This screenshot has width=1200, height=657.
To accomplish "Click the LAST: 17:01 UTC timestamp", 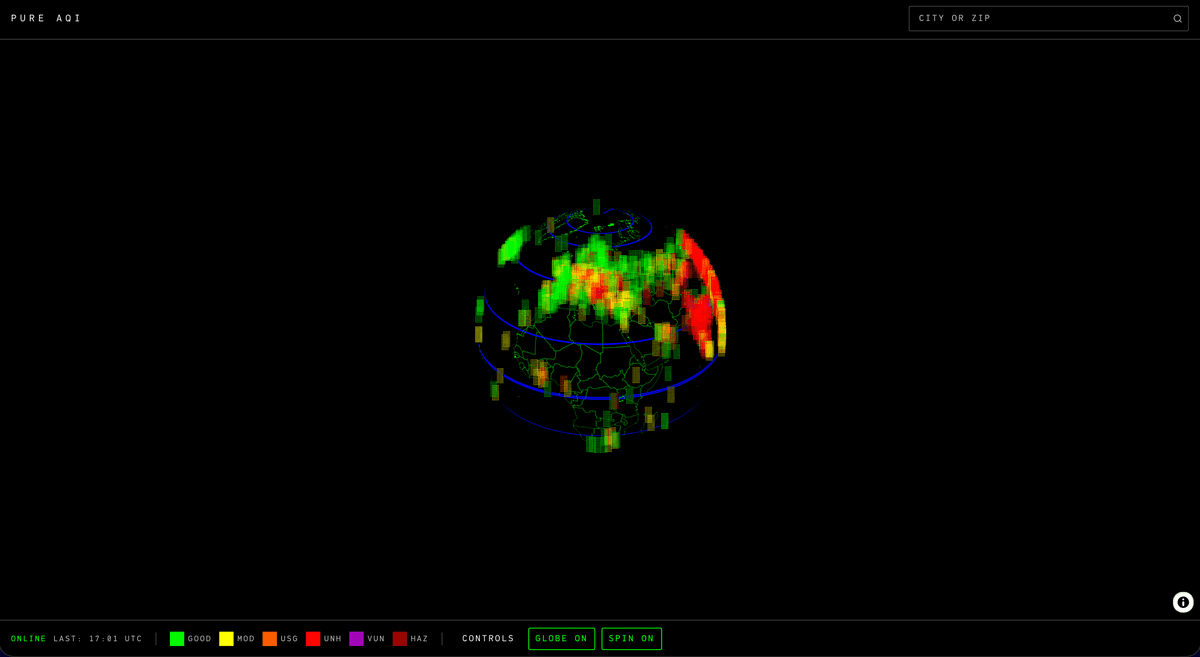I will pos(98,639).
